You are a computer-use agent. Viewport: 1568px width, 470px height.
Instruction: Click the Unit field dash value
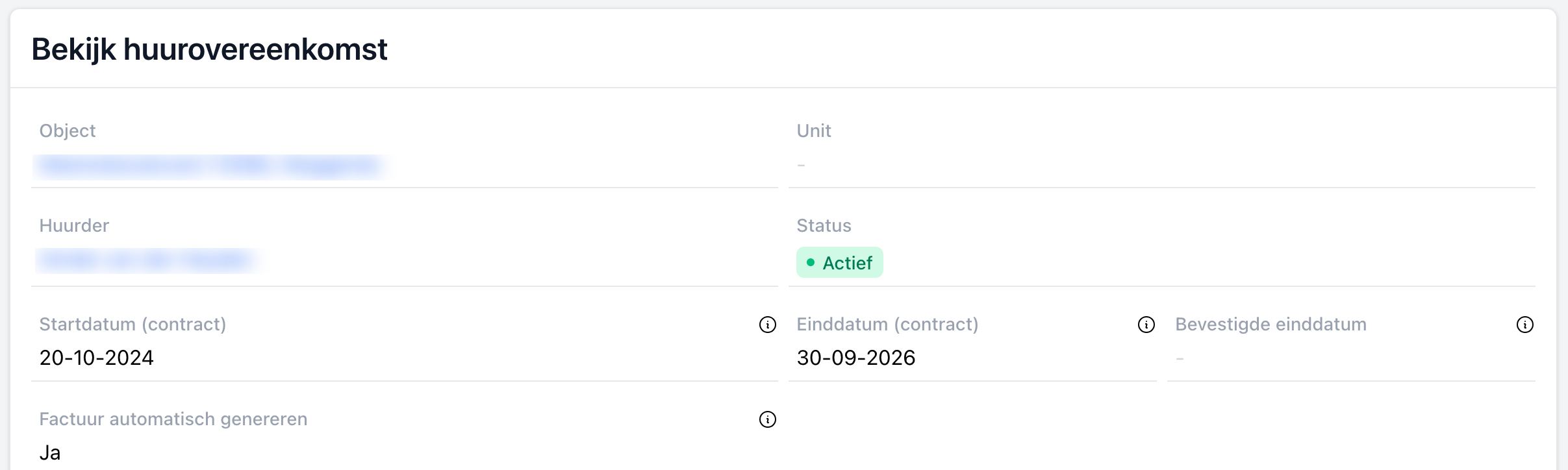click(801, 166)
